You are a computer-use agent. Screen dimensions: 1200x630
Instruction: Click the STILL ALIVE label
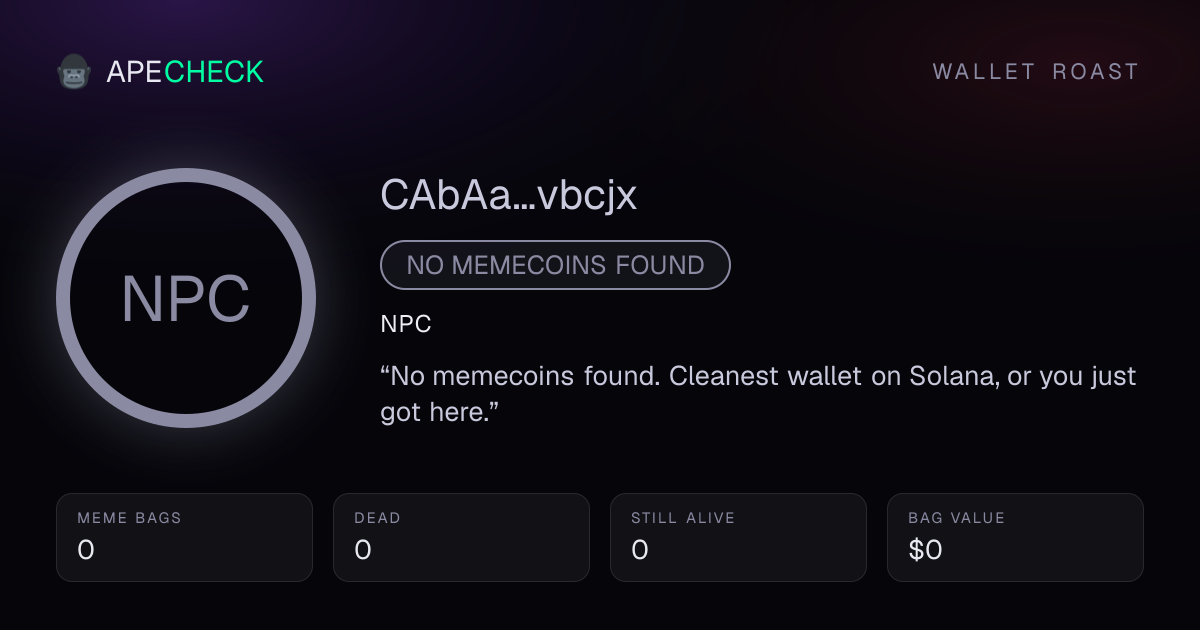click(x=683, y=518)
